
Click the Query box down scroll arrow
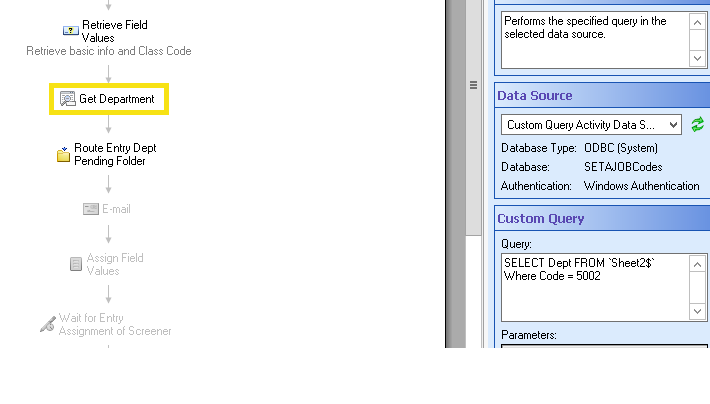697,311
